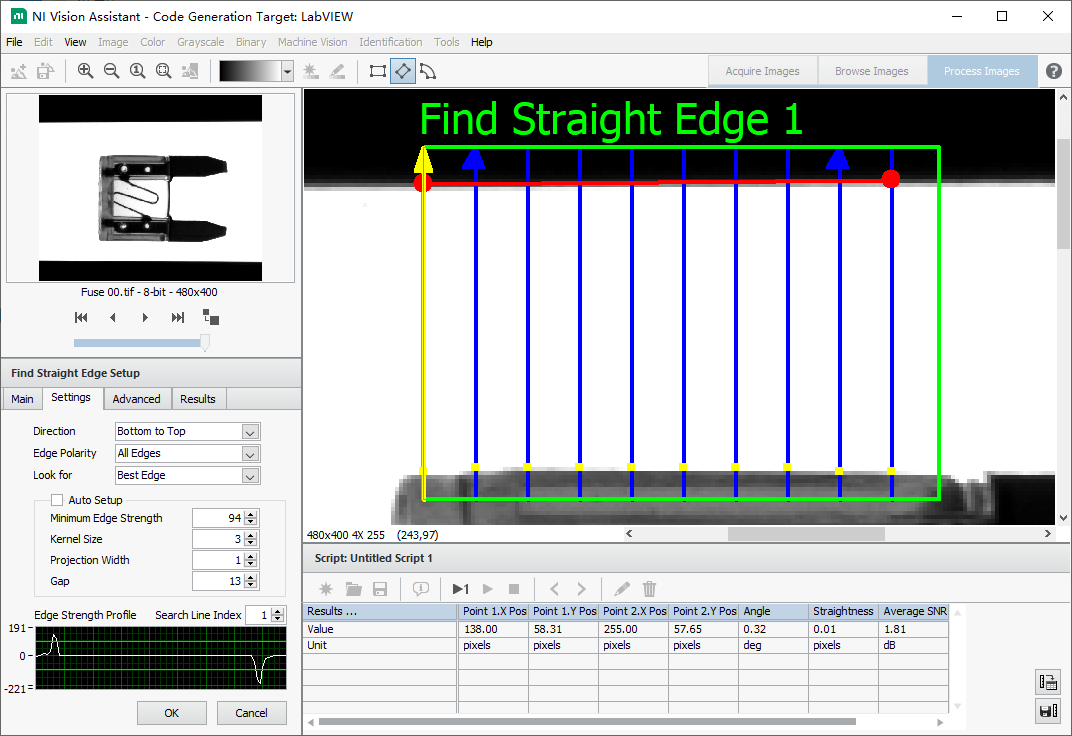
Task: Click the next script step arrow
Action: coord(581,589)
